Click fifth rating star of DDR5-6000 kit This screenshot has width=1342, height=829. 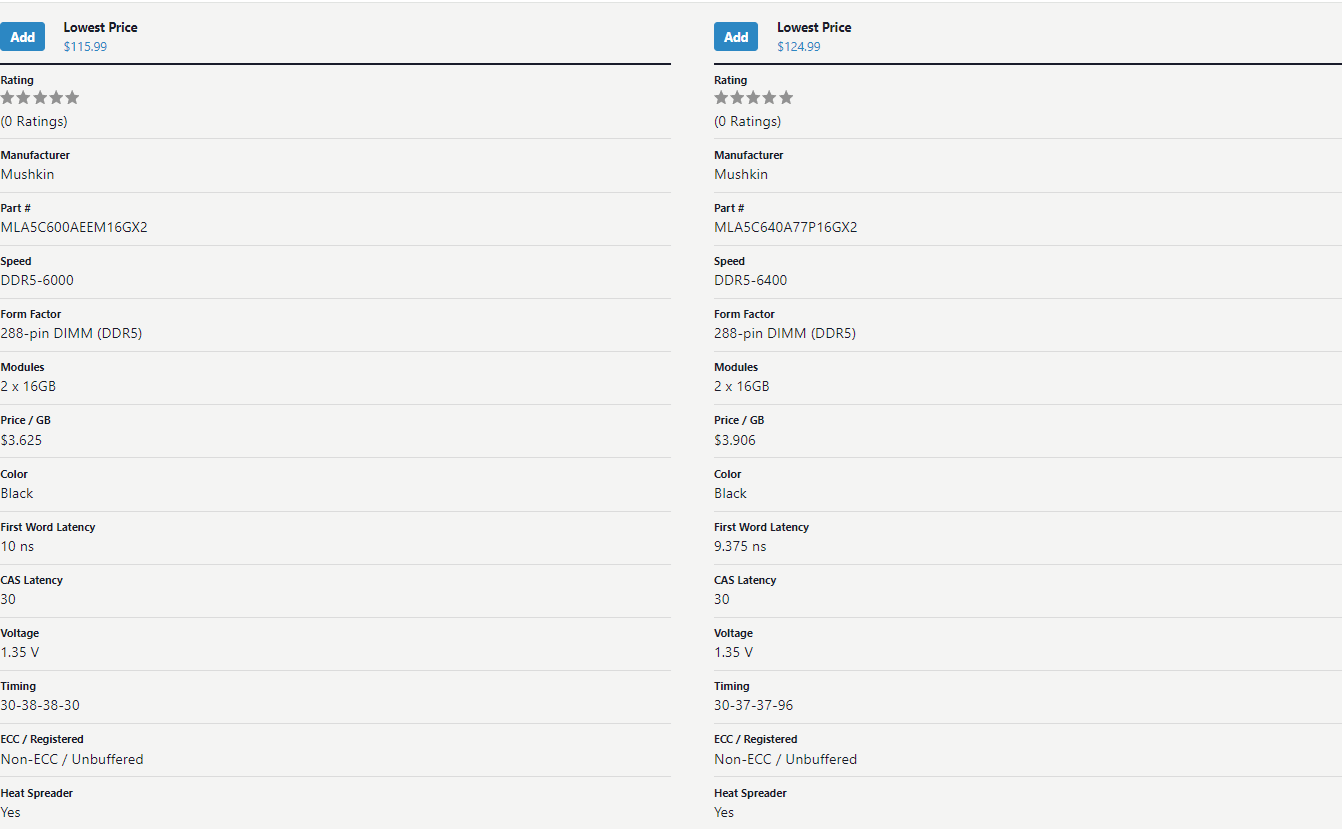[x=72, y=97]
